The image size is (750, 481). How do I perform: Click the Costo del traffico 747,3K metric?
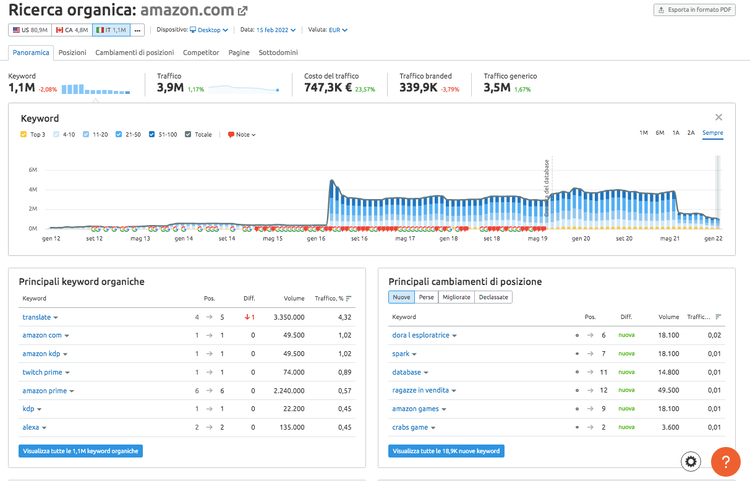click(340, 83)
